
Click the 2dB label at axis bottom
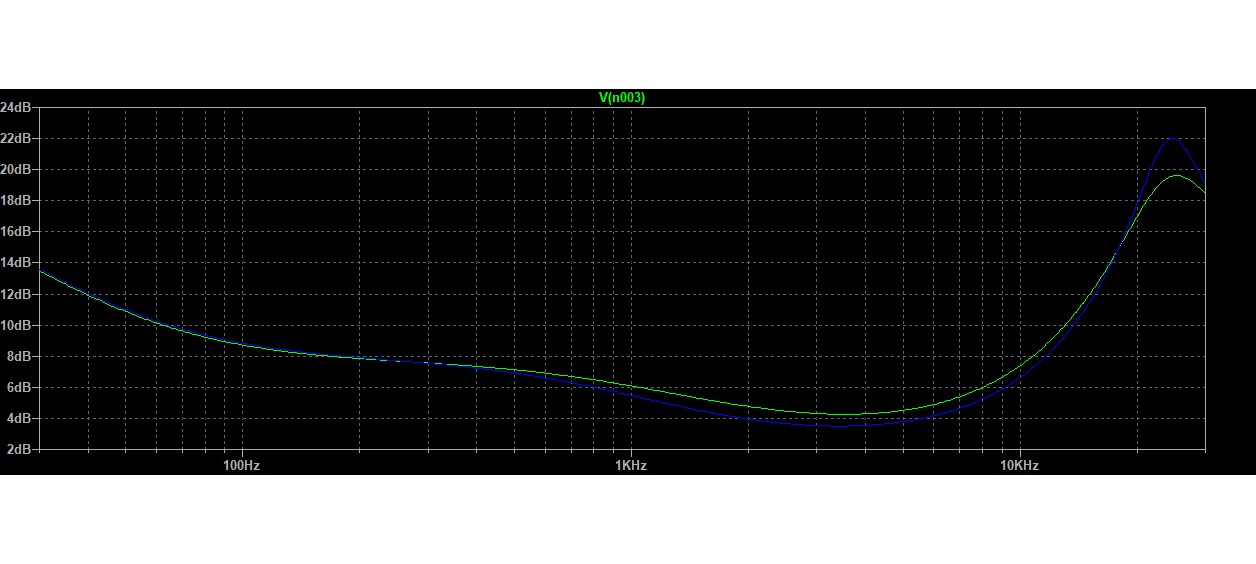[x=20, y=449]
